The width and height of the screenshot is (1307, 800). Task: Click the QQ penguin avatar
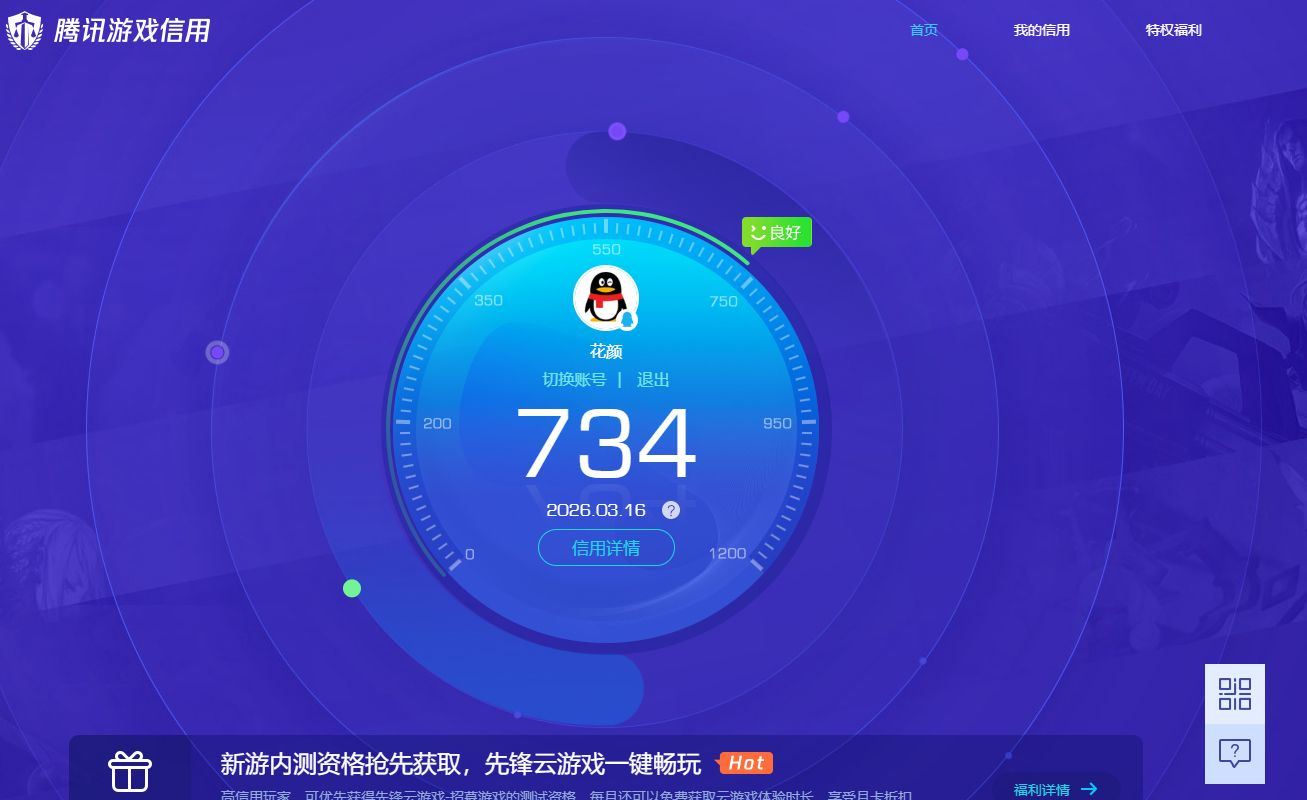[605, 297]
